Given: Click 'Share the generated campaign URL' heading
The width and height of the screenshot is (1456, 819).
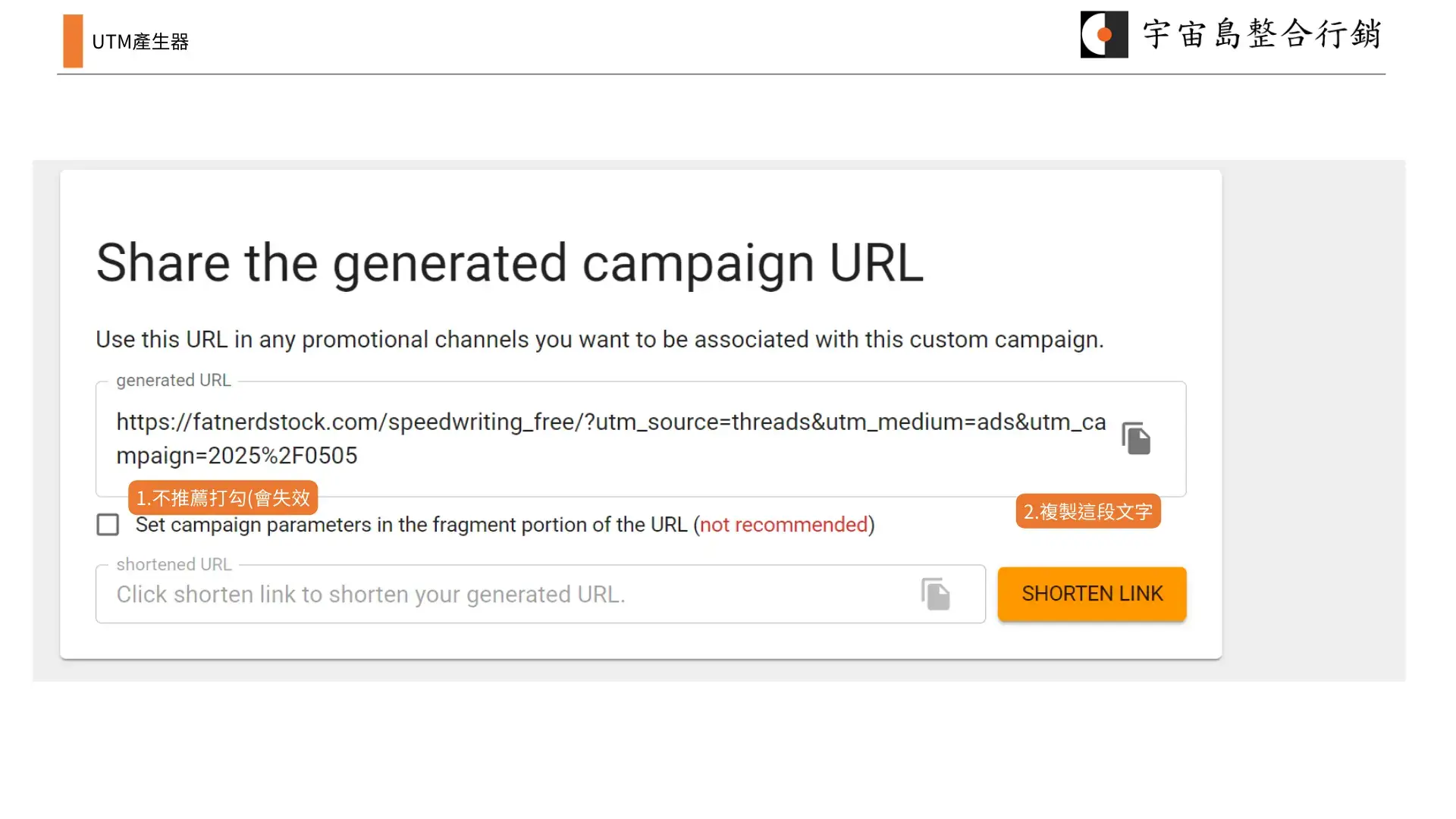Looking at the screenshot, I should tap(510, 263).
